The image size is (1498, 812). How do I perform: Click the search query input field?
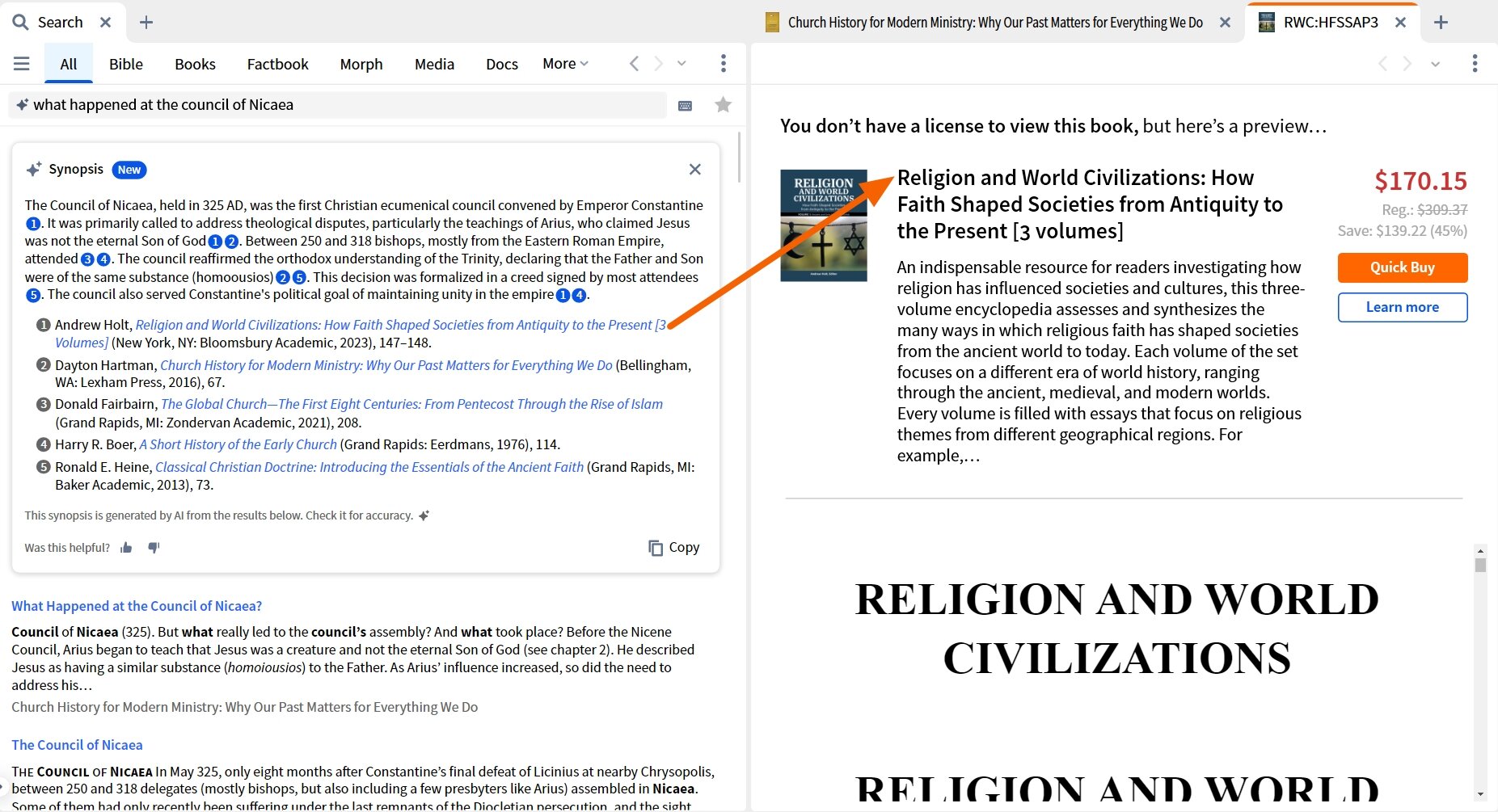338,105
